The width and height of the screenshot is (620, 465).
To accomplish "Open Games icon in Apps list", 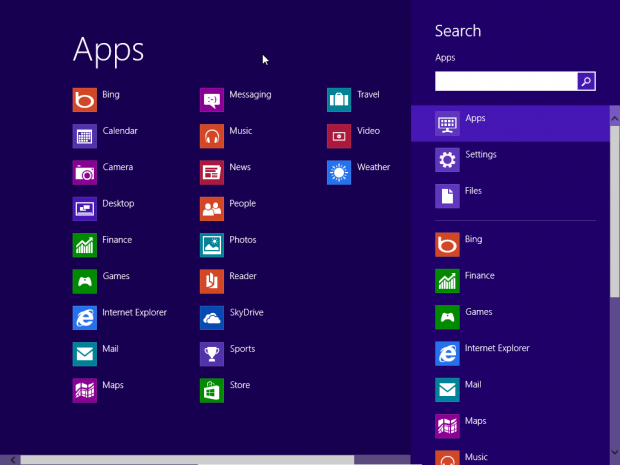I will pos(85,282).
